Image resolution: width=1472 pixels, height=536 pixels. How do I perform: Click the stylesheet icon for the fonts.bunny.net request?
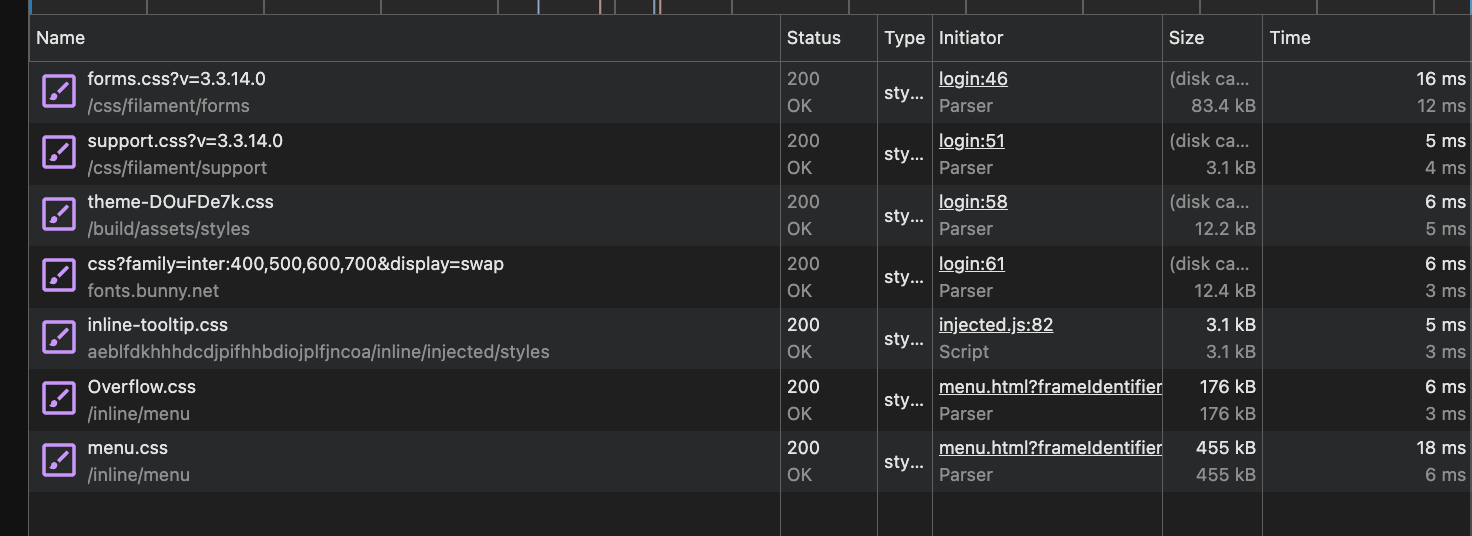pyautogui.click(x=59, y=277)
